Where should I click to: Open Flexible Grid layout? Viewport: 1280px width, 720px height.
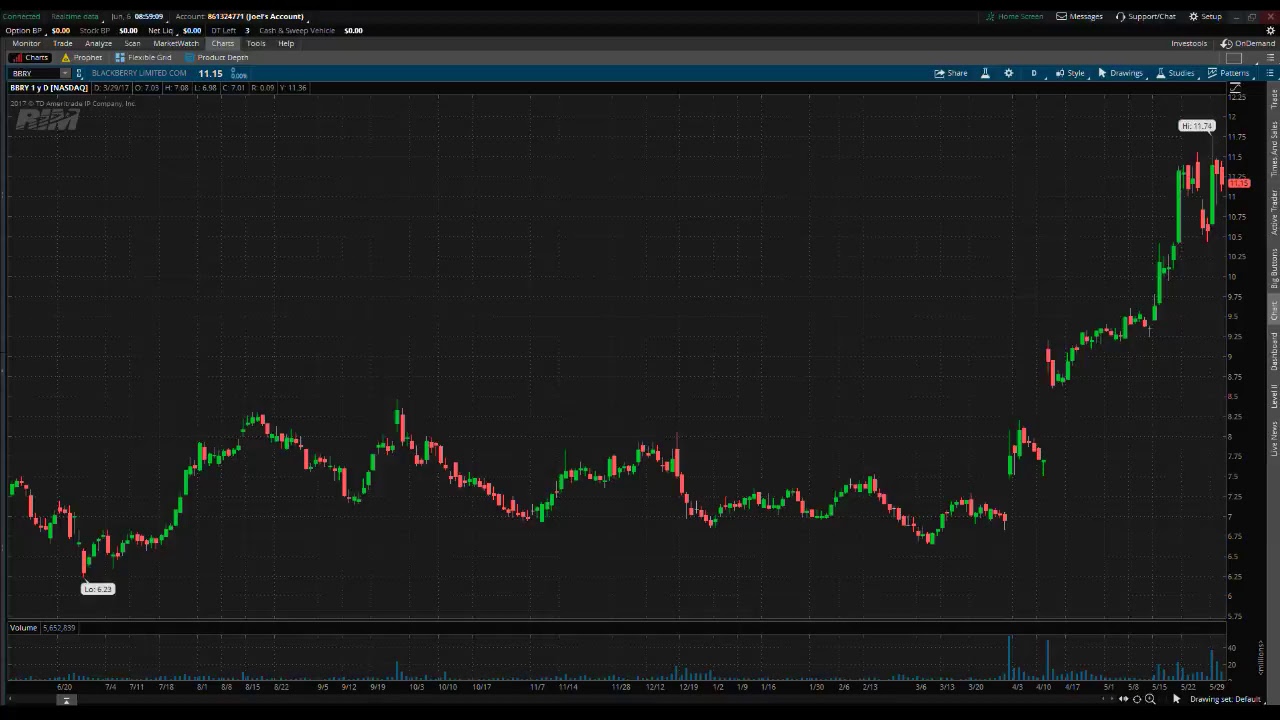(144, 57)
